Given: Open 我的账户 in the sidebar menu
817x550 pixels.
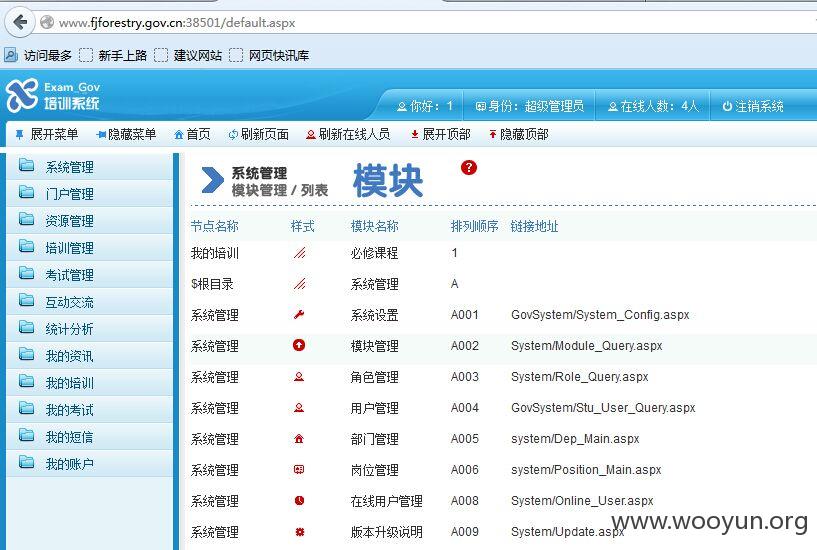Looking at the screenshot, I should (89, 464).
